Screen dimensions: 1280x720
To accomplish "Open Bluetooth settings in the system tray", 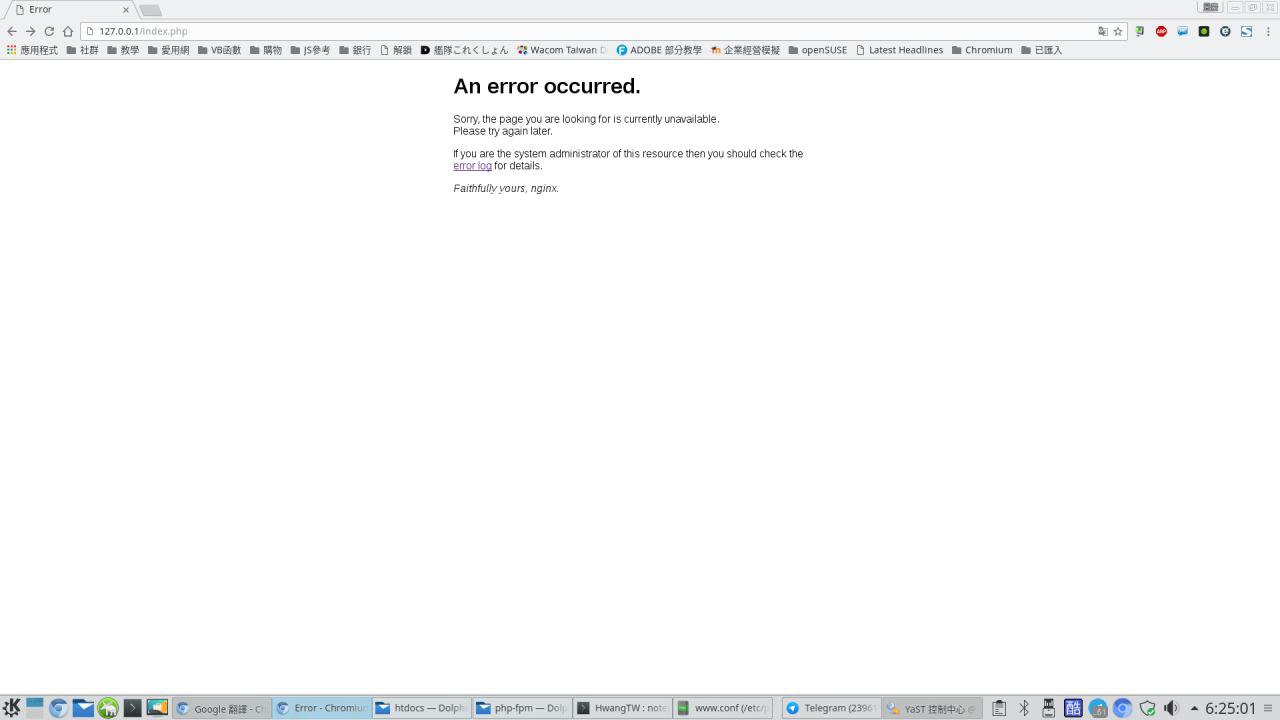I will click(1024, 708).
